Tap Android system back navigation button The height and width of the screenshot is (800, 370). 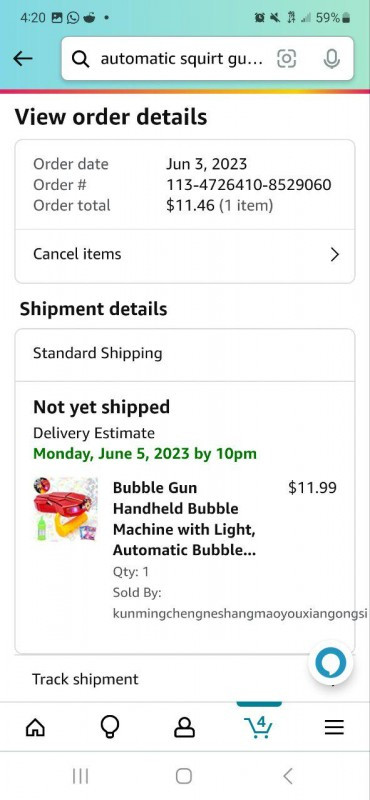pyautogui.click(x=288, y=776)
